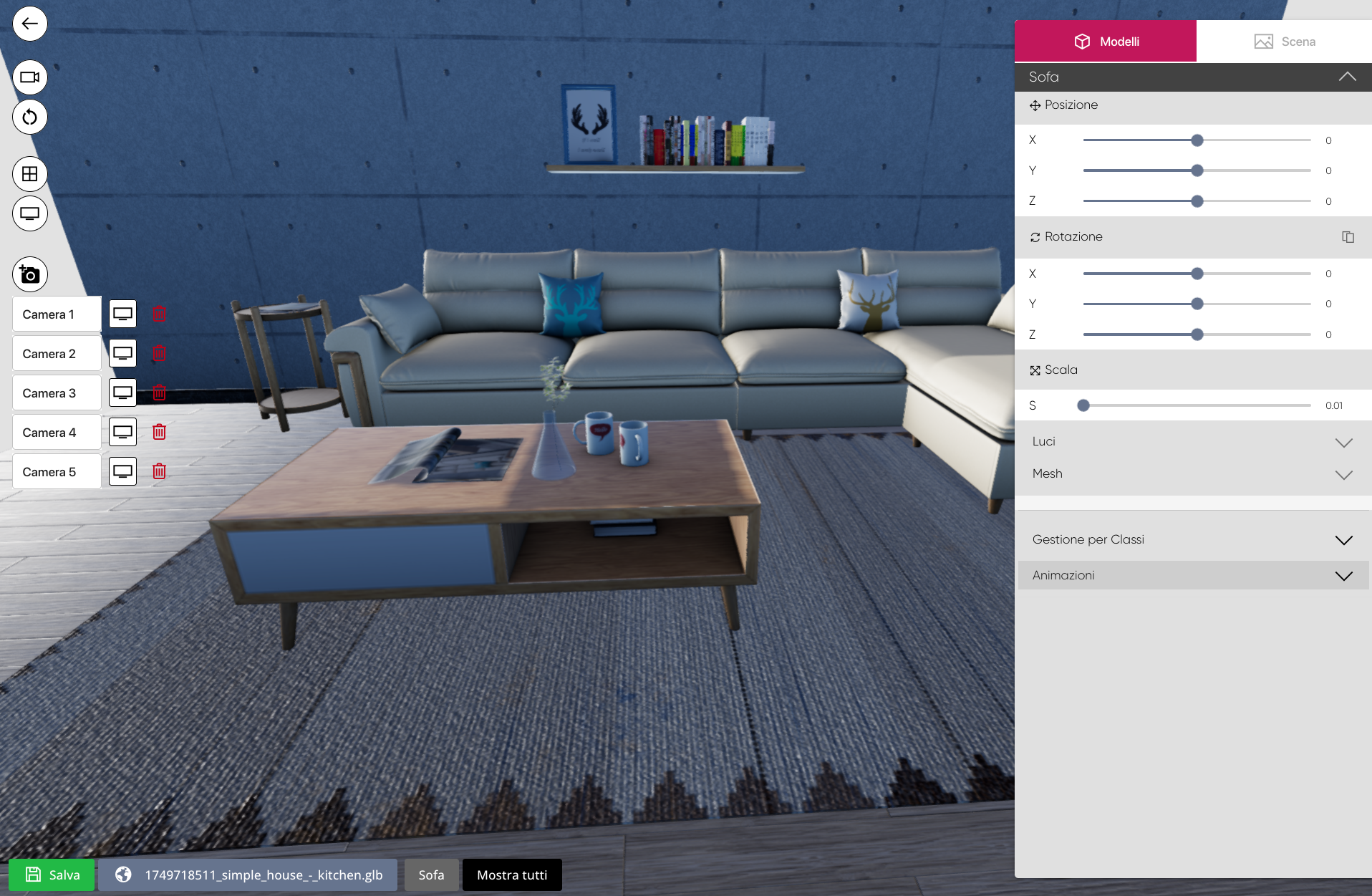Expand the Mesh section
The width and height of the screenshot is (1372, 896).
[1343, 474]
